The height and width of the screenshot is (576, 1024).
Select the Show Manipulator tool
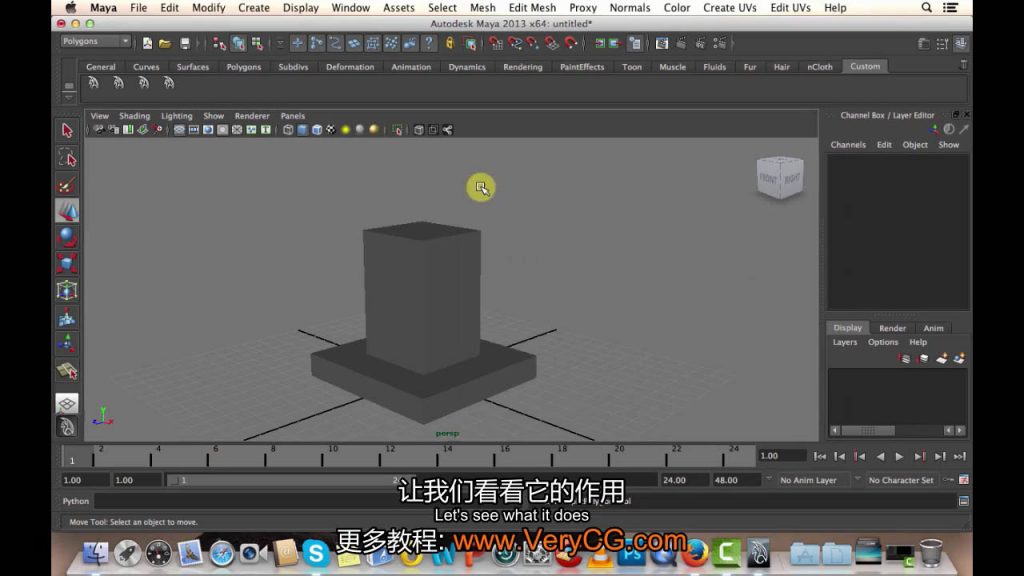point(67,344)
